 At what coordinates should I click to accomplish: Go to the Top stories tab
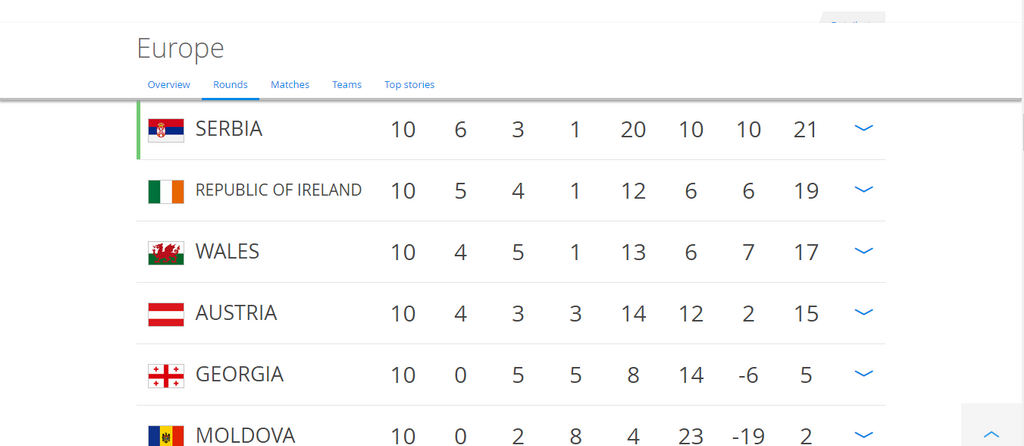409,85
